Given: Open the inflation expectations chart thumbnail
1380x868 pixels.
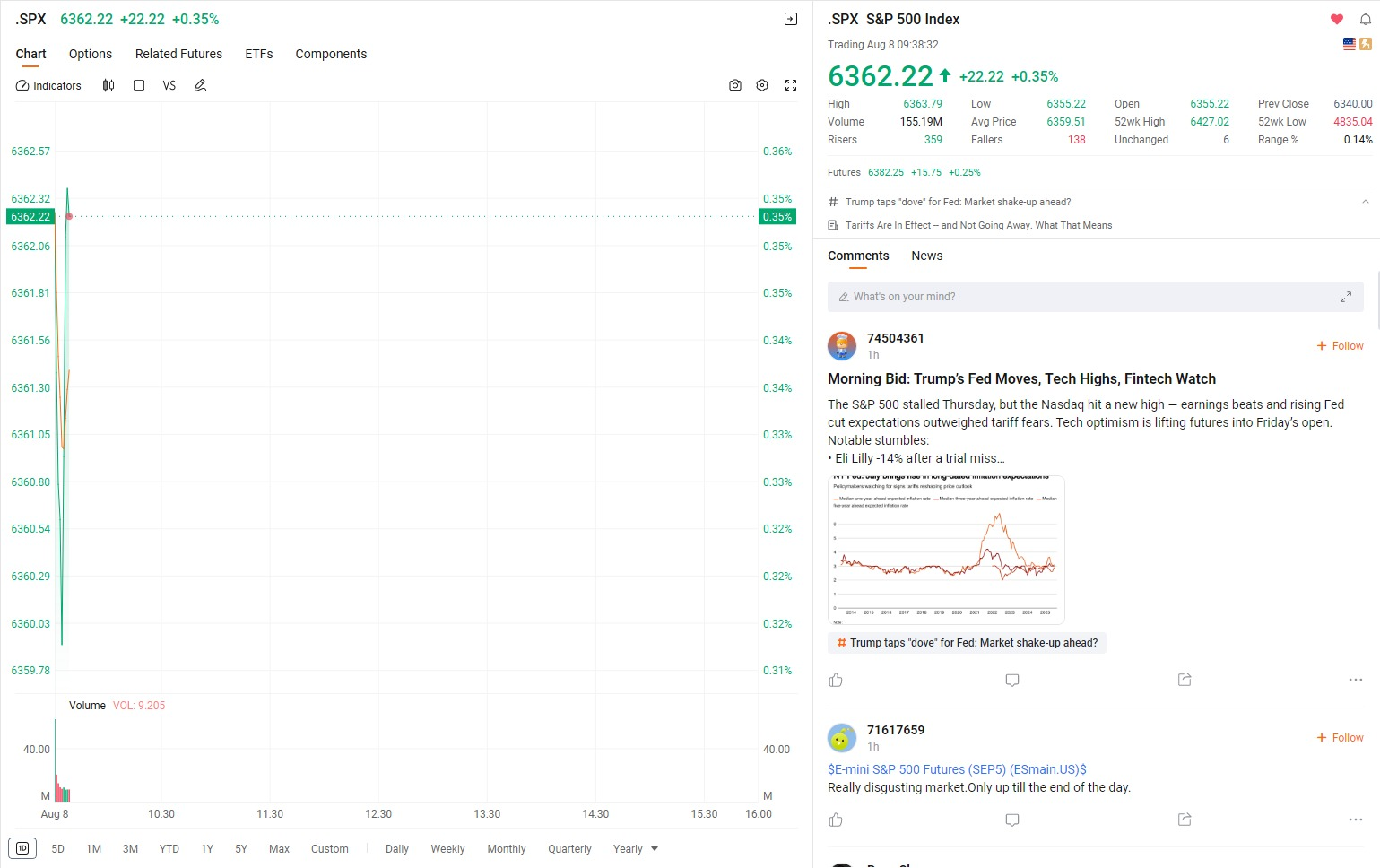Looking at the screenshot, I should 946,550.
